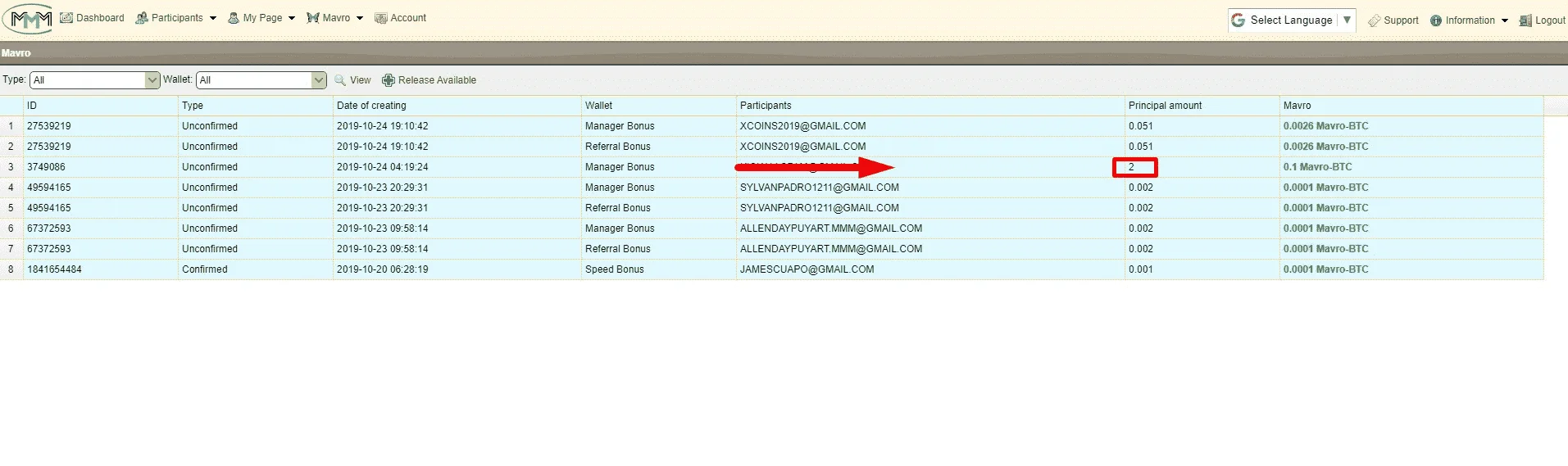Click the 0.1 Mavro-BTC value
The image size is (1568, 466).
point(1318,167)
